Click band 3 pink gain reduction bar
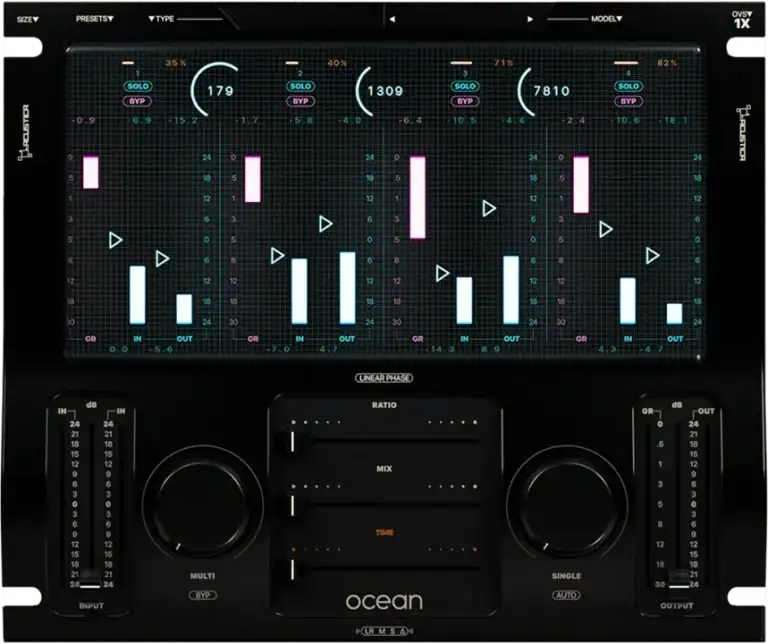 click(x=418, y=197)
